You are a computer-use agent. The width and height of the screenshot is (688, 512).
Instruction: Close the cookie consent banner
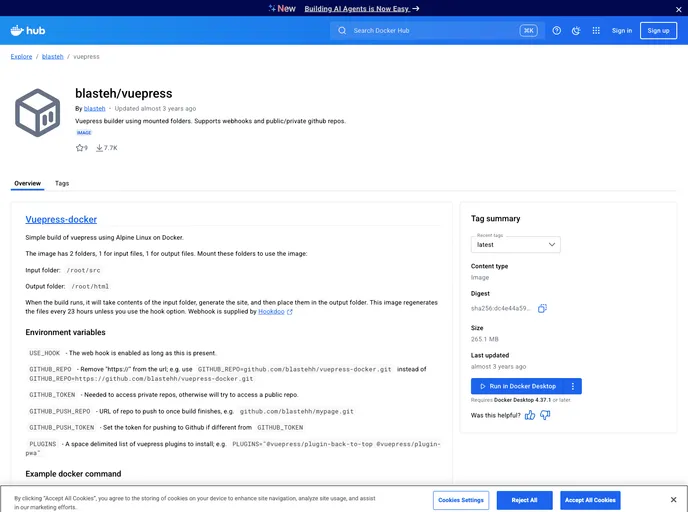pos(674,500)
